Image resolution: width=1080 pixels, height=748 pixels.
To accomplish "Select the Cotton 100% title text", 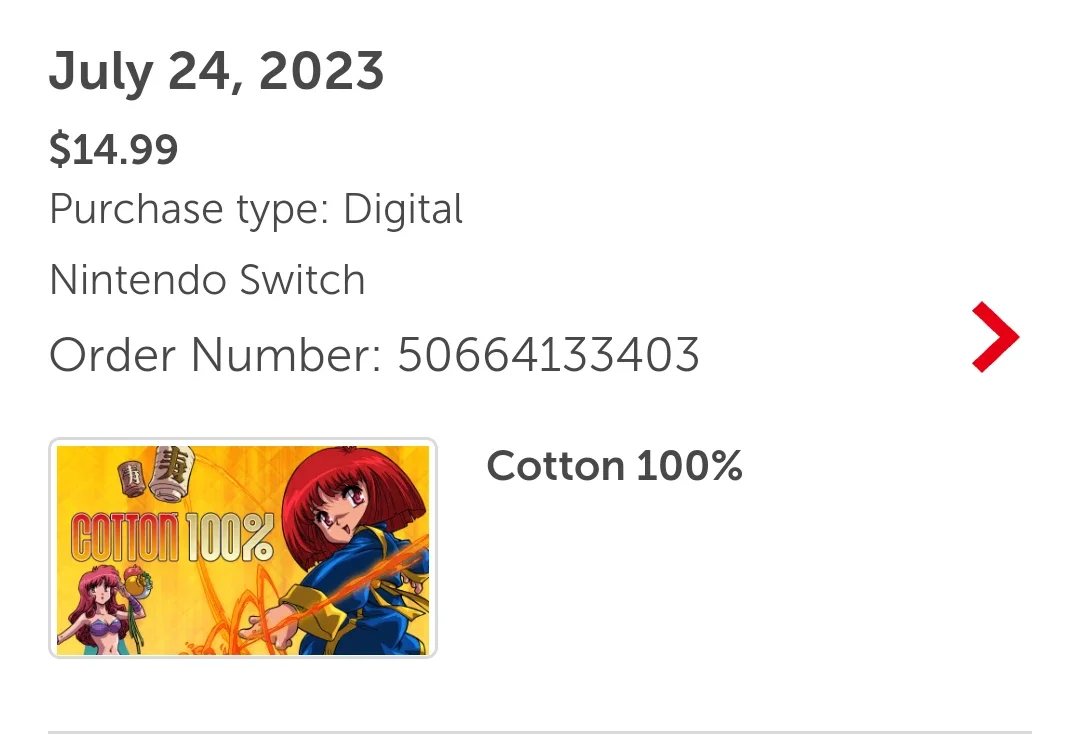I will click(614, 466).
